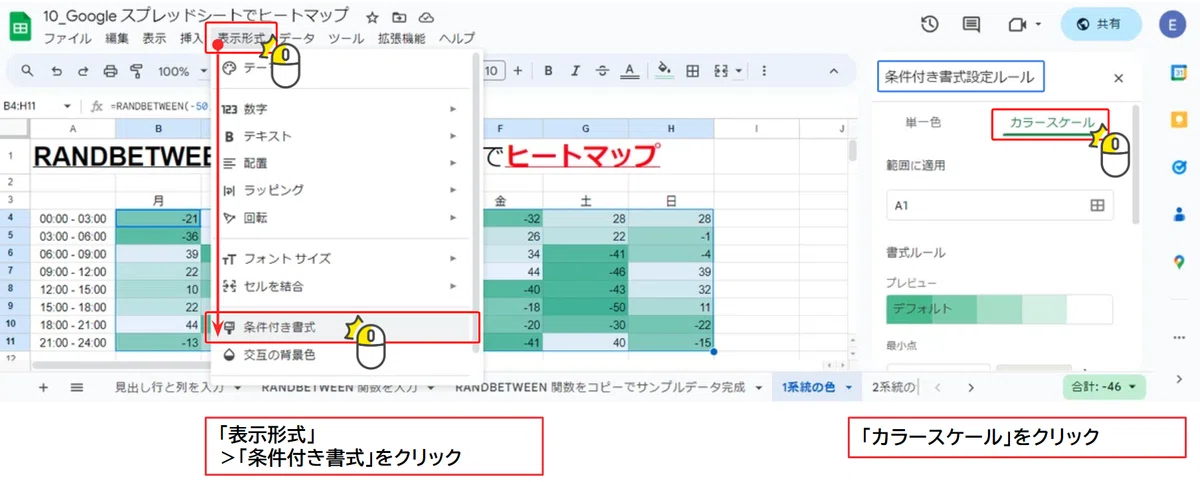Viewport: 1200px width, 482px height.
Task: Switch to the 1系統の色 sheet tab
Action: (x=808, y=387)
